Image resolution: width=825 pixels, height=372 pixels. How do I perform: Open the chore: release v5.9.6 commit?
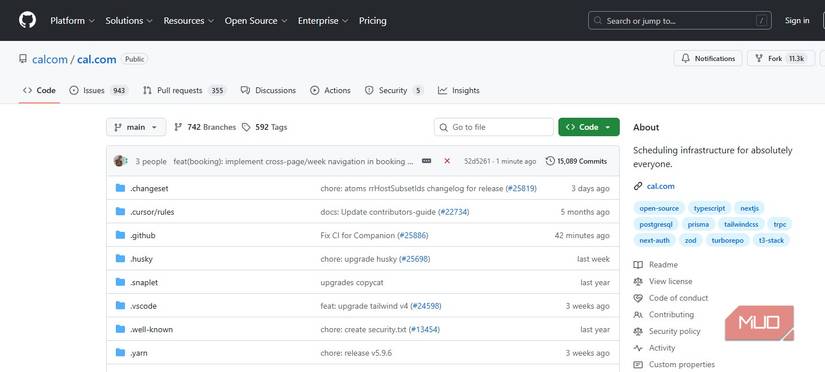[356, 353]
